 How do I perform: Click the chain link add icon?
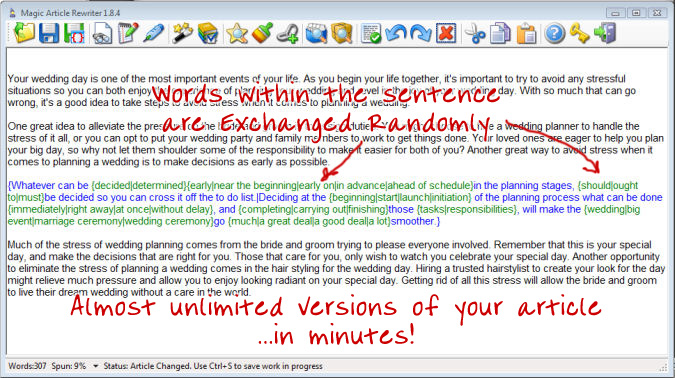tap(288, 33)
